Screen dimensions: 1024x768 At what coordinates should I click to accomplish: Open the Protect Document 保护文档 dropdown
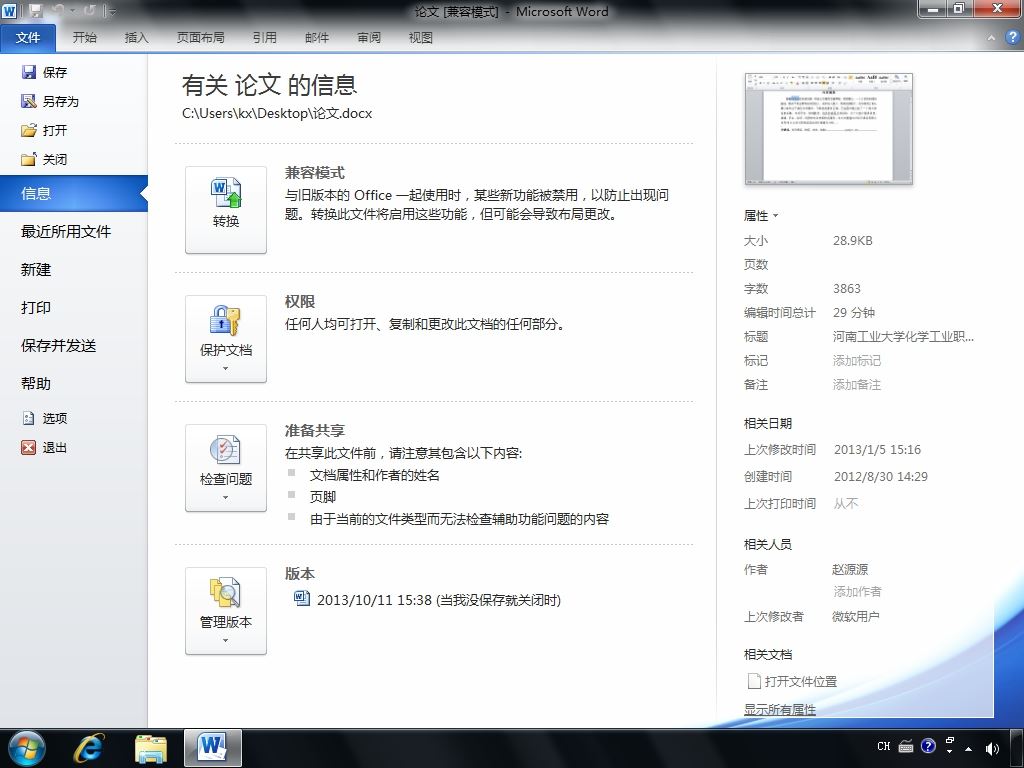click(226, 339)
